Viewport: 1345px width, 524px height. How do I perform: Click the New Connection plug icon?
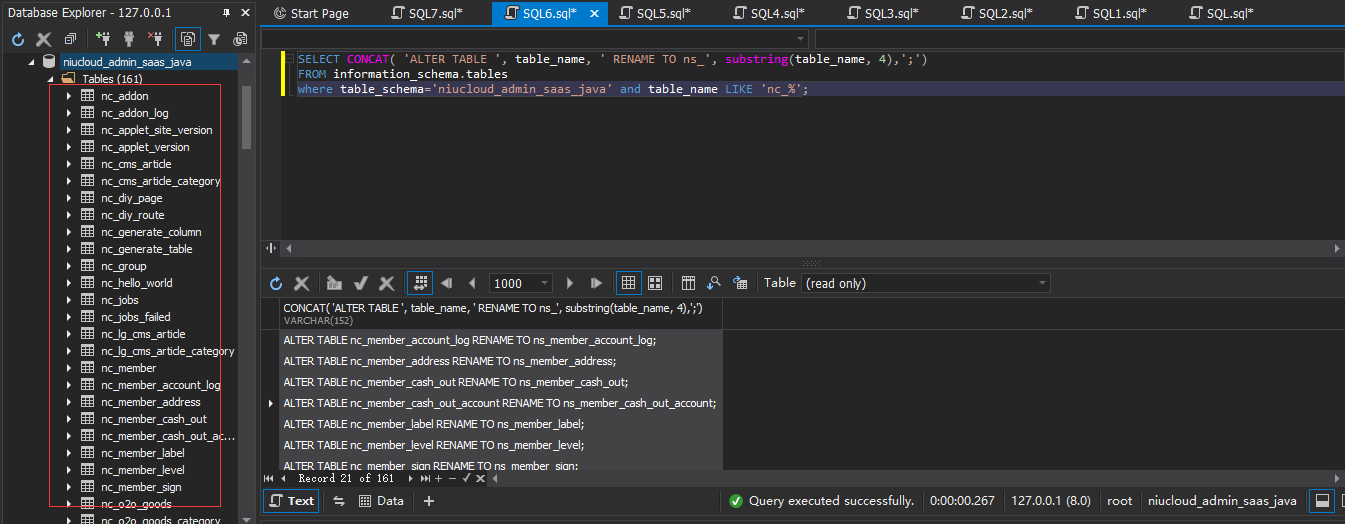[x=103, y=39]
